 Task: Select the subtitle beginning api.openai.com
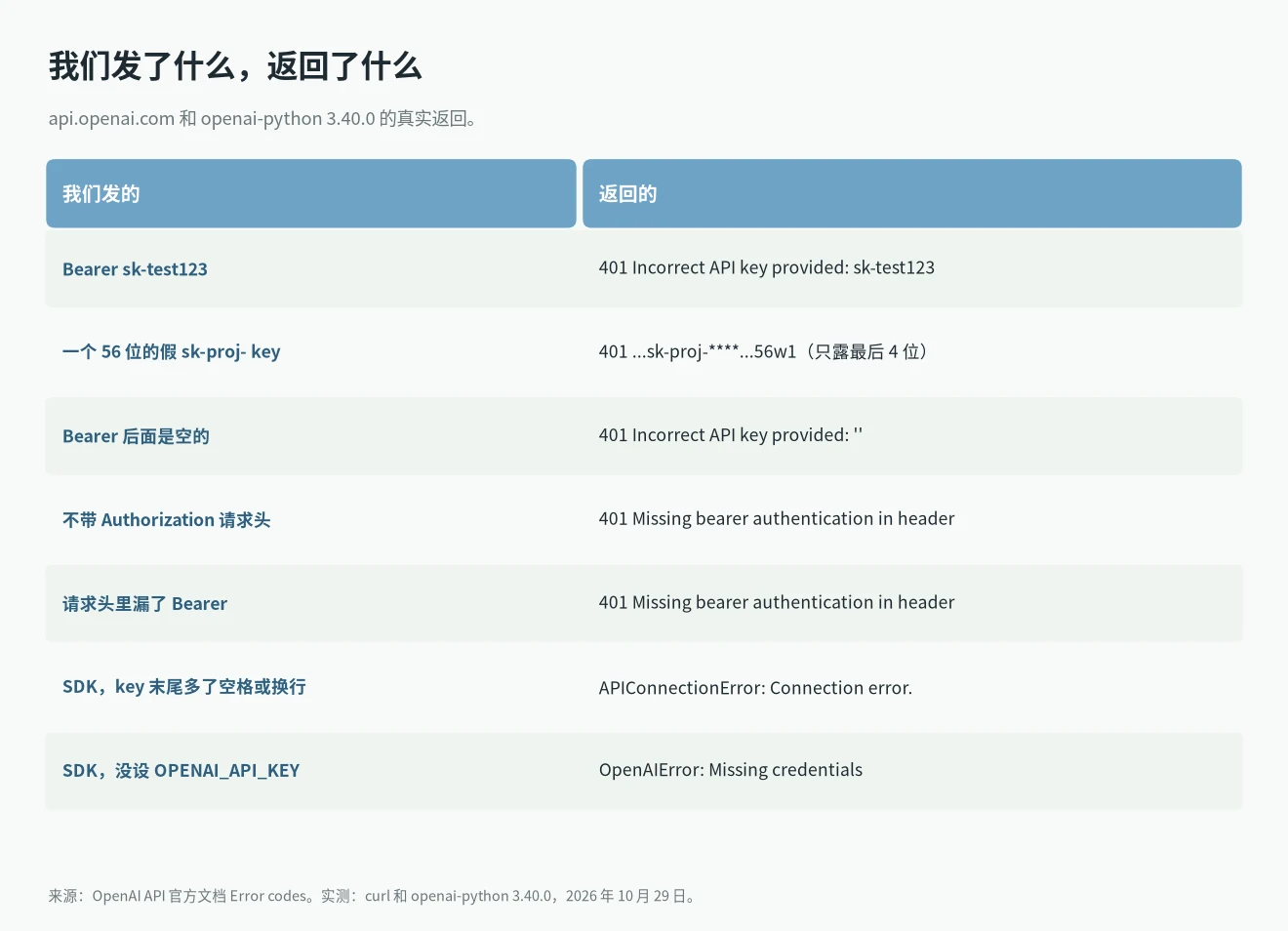pos(263,119)
